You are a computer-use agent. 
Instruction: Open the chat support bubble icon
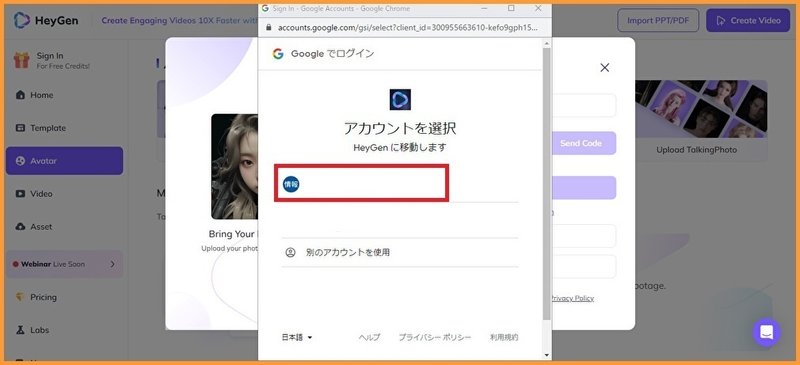tap(766, 332)
